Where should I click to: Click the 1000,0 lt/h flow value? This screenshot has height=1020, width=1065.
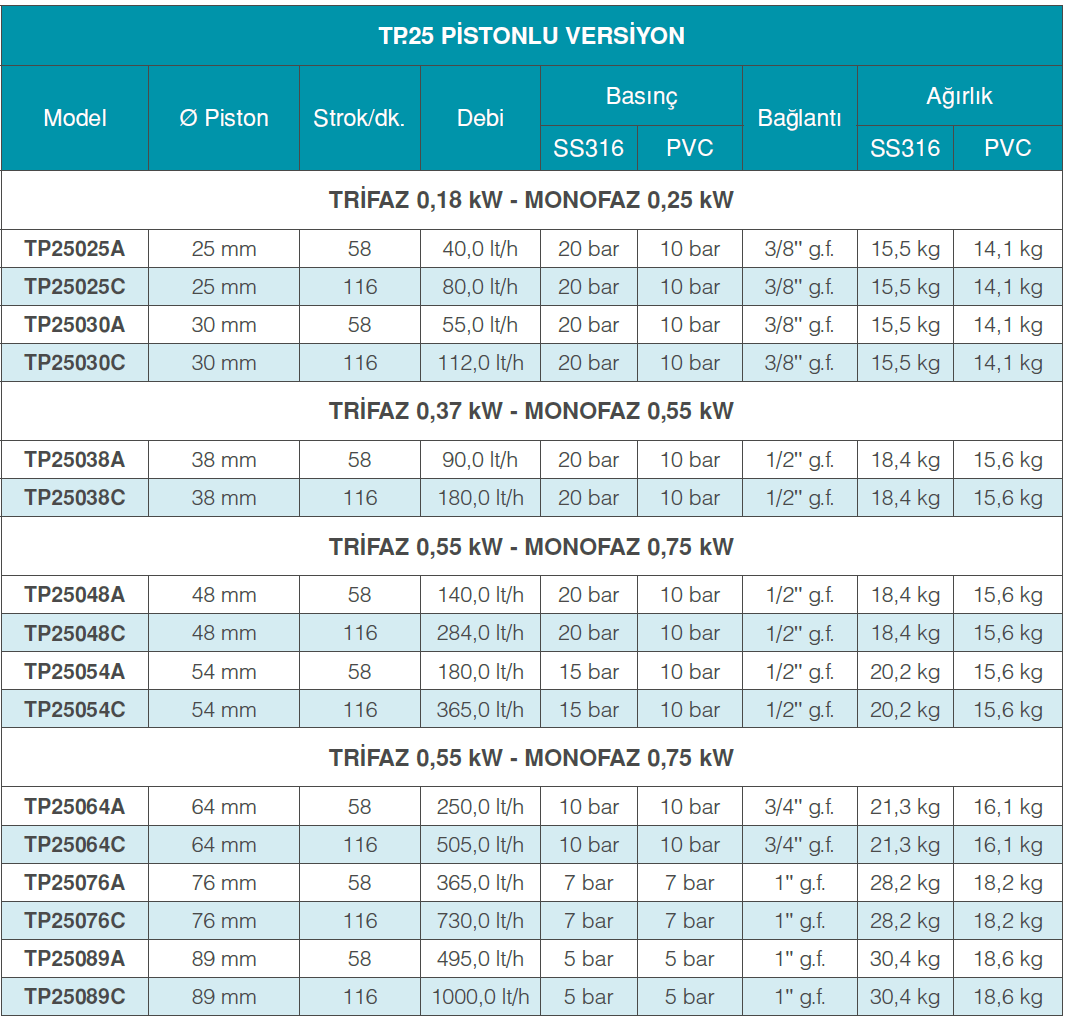pos(480,997)
